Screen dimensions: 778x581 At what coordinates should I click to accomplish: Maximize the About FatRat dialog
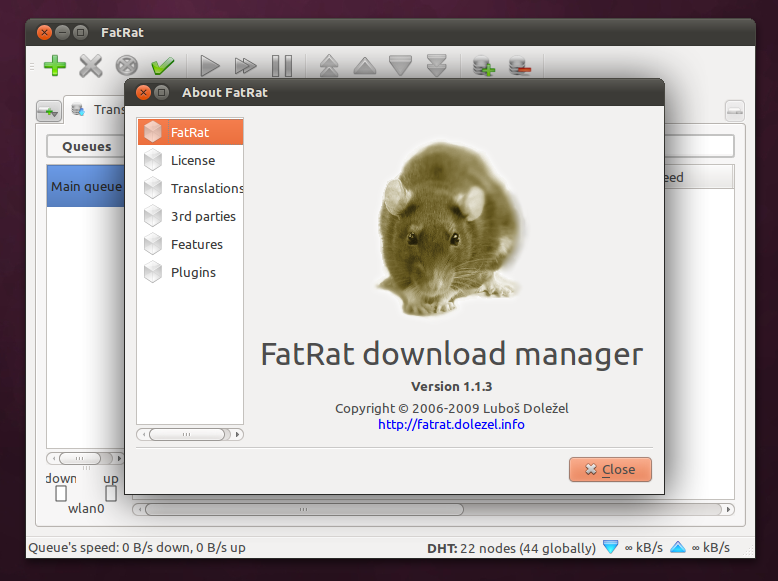162,92
